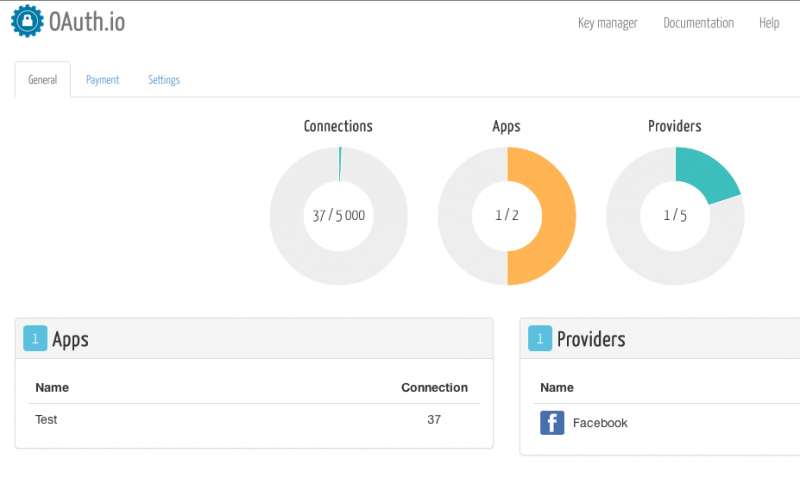Click the Connection column header
Viewport: 800px width, 497px height.
434,387
